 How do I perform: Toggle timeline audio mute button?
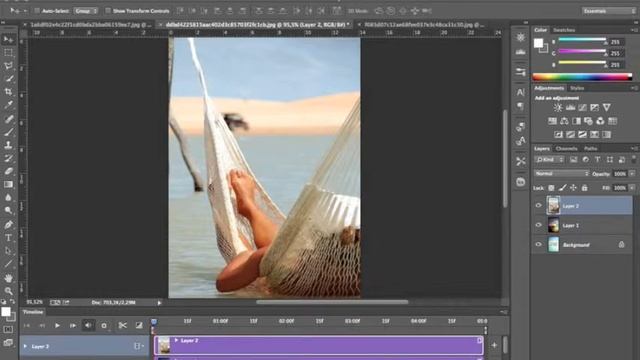click(88, 325)
